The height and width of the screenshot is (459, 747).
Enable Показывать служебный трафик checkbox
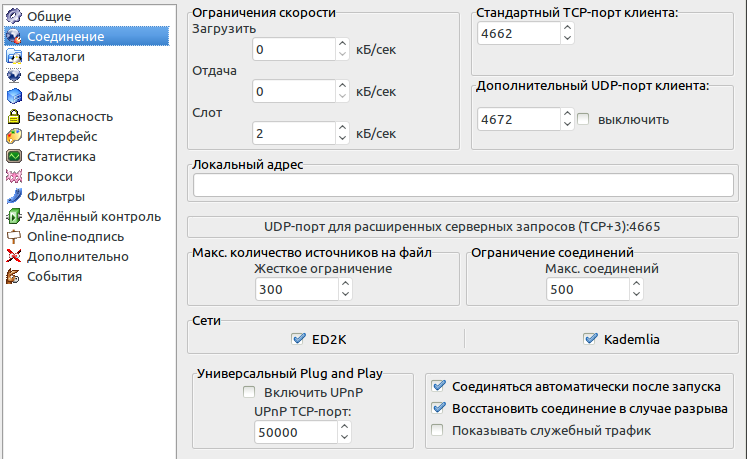click(x=437, y=430)
